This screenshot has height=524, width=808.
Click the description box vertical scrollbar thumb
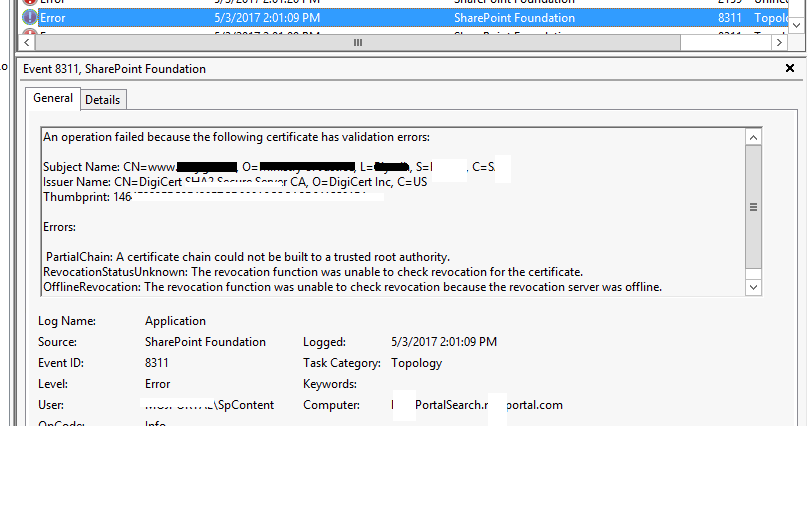754,207
